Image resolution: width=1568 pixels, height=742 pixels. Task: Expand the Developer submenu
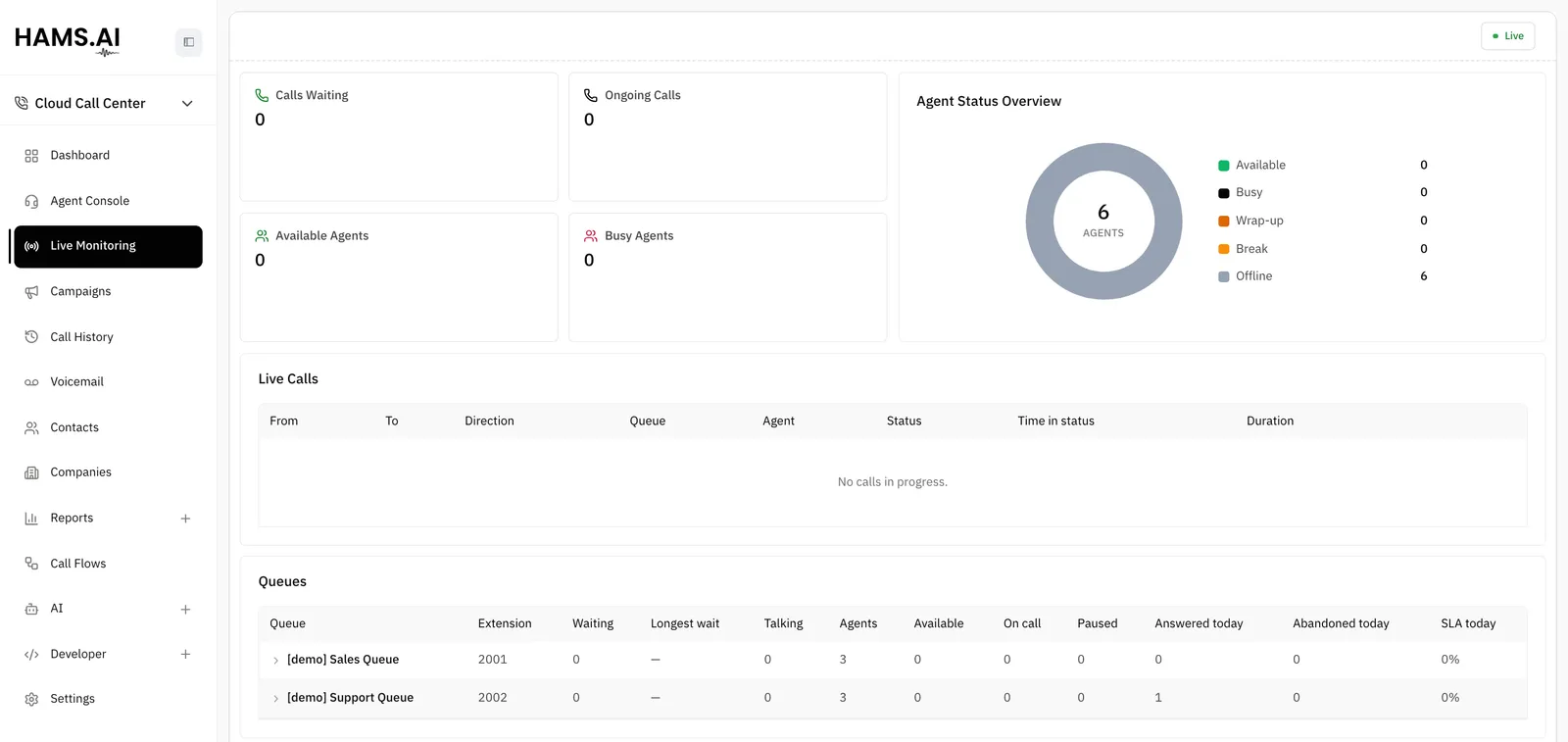pyautogui.click(x=185, y=655)
